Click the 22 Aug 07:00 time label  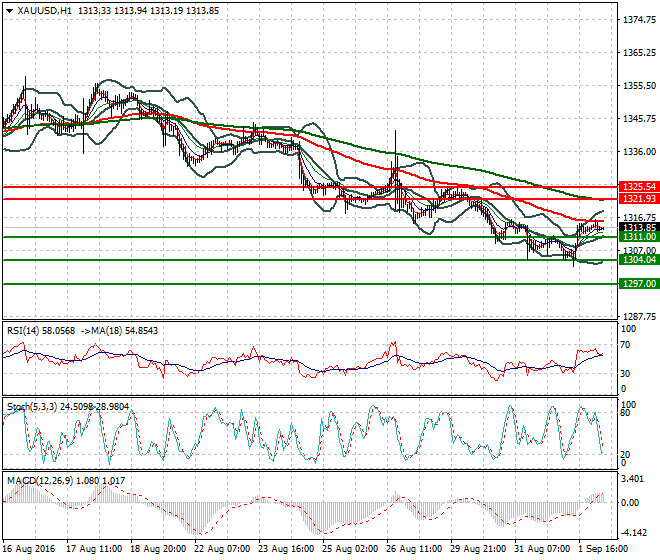[222, 549]
